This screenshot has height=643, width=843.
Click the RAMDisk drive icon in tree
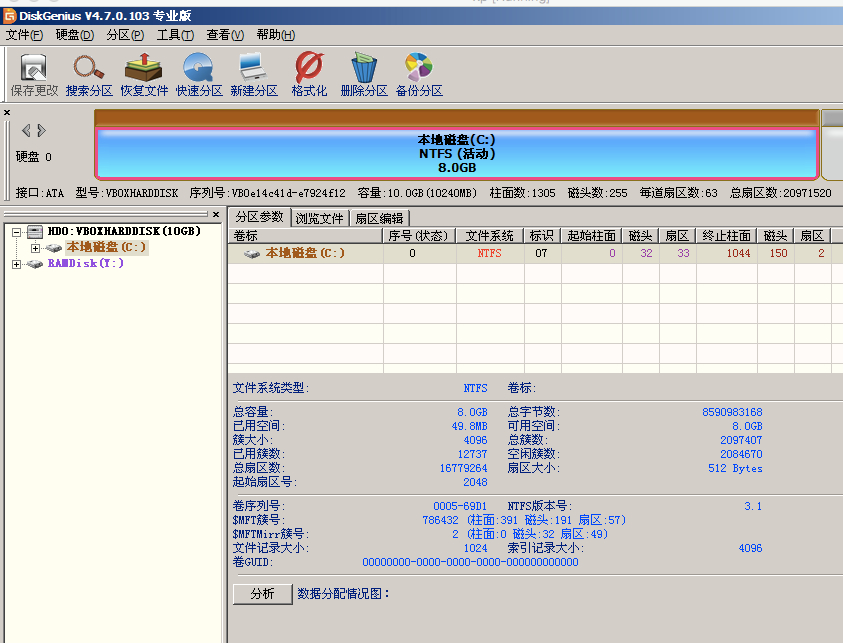pos(35,264)
